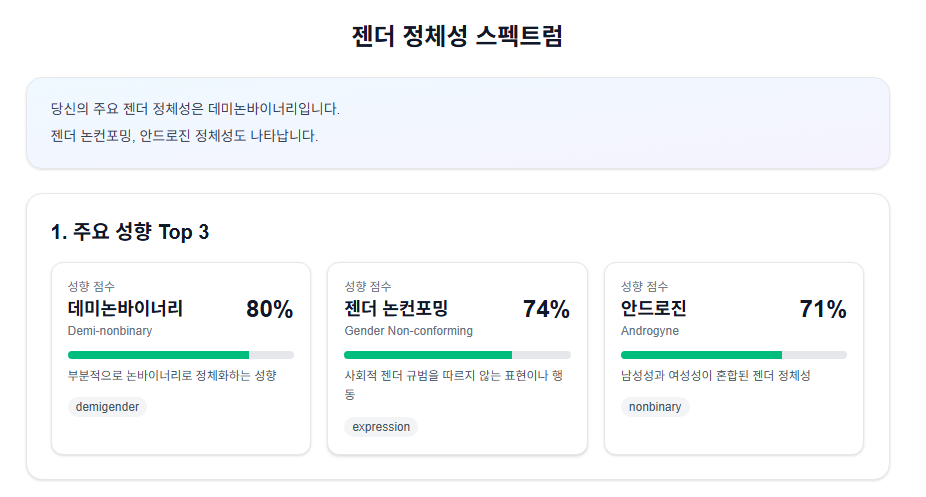Viewport: 926px width, 497px height.
Task: Click the 젠더 정체성 스펙트럼 page heading
Action: click(458, 37)
